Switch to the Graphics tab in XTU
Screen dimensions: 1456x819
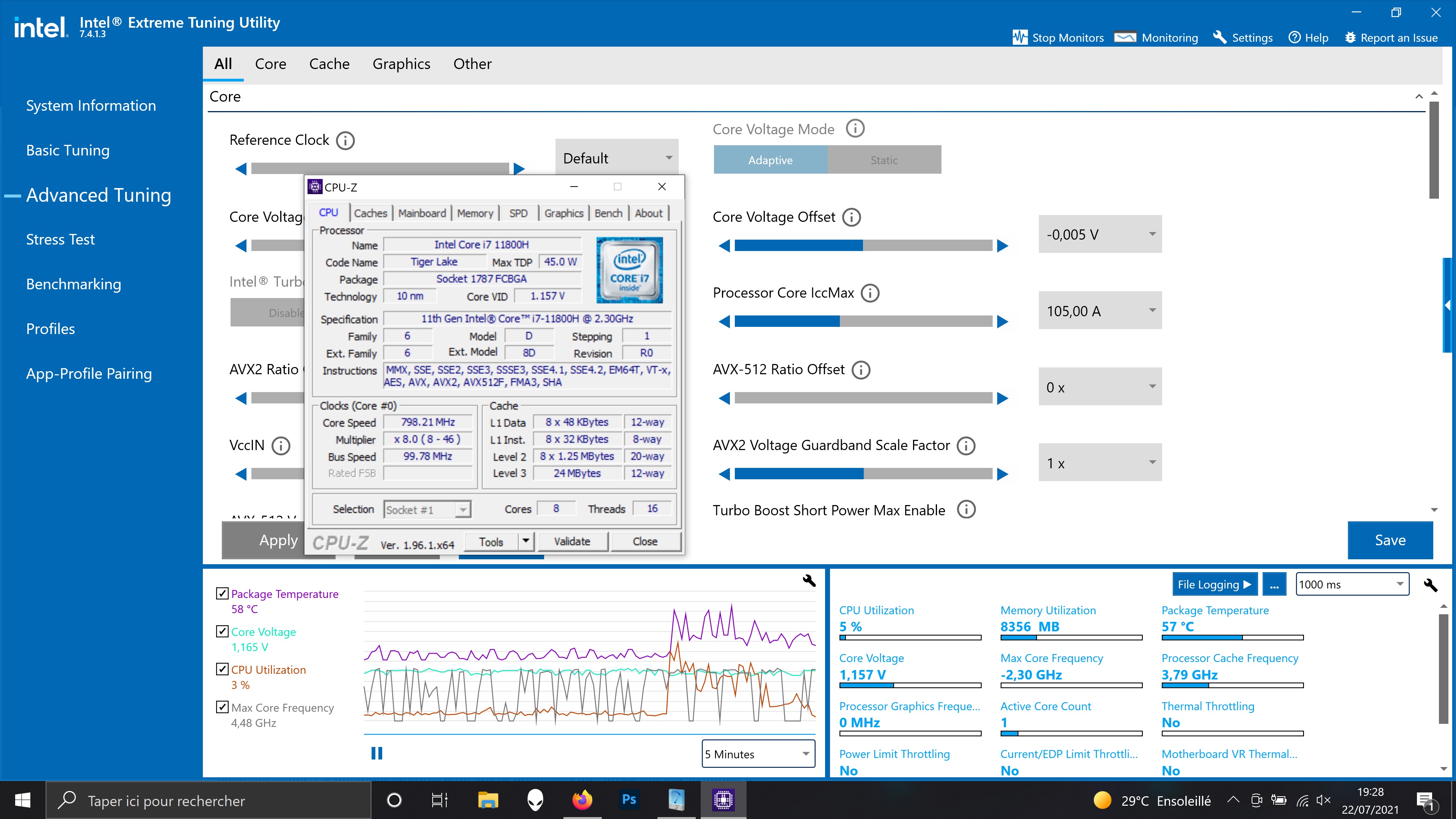click(x=401, y=64)
